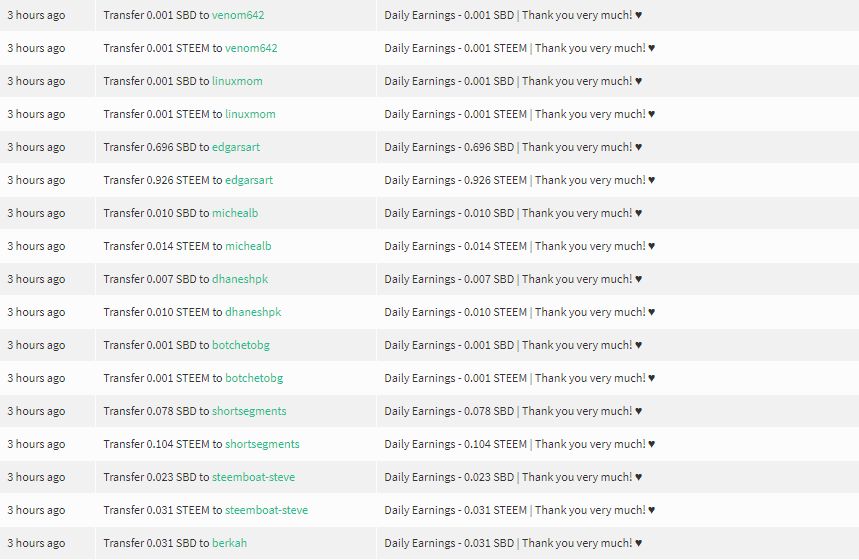Screen dimensions: 859x560
Task: Go to michealb from 0.010 SBD transfer
Action: click(x=235, y=213)
